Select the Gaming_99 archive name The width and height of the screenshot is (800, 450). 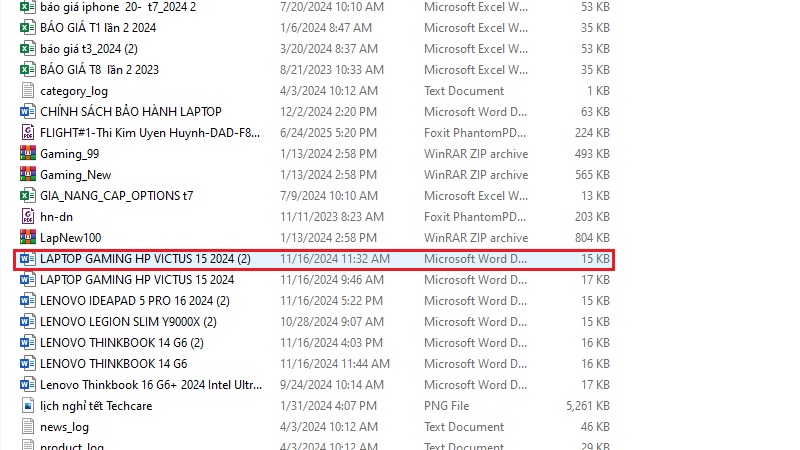tap(69, 154)
